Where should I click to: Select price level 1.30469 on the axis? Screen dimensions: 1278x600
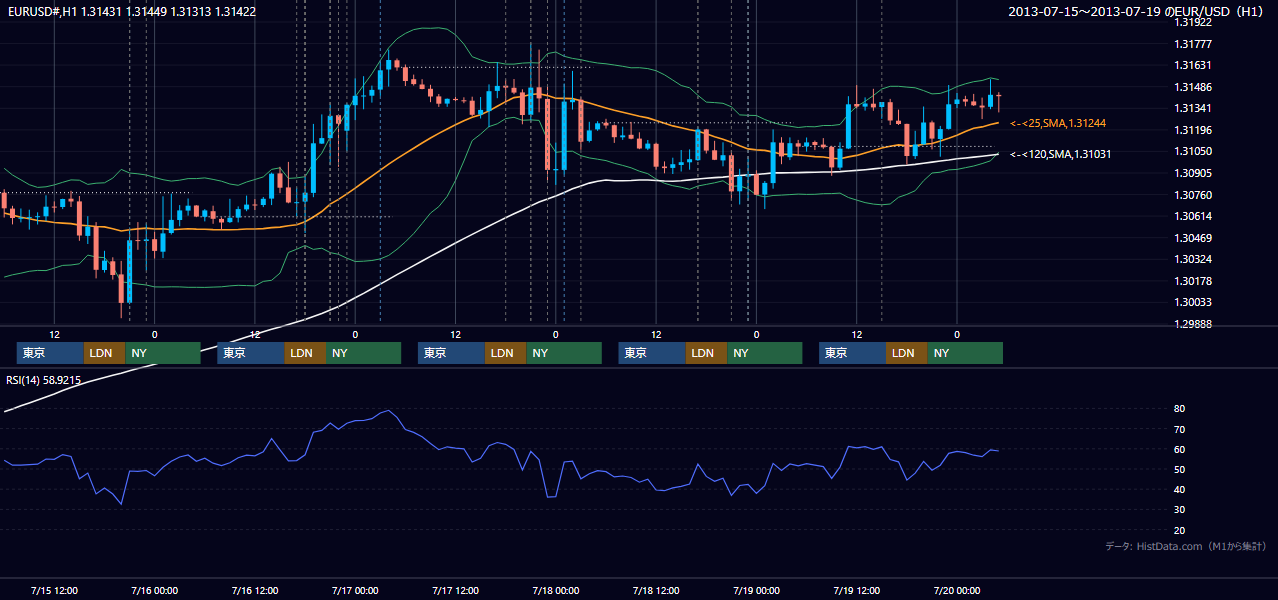tap(1194, 238)
